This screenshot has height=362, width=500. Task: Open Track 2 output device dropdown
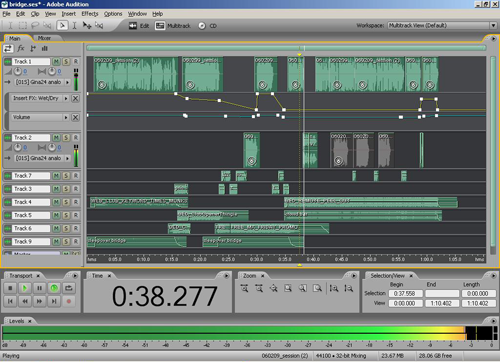pyautogui.click(x=68, y=158)
